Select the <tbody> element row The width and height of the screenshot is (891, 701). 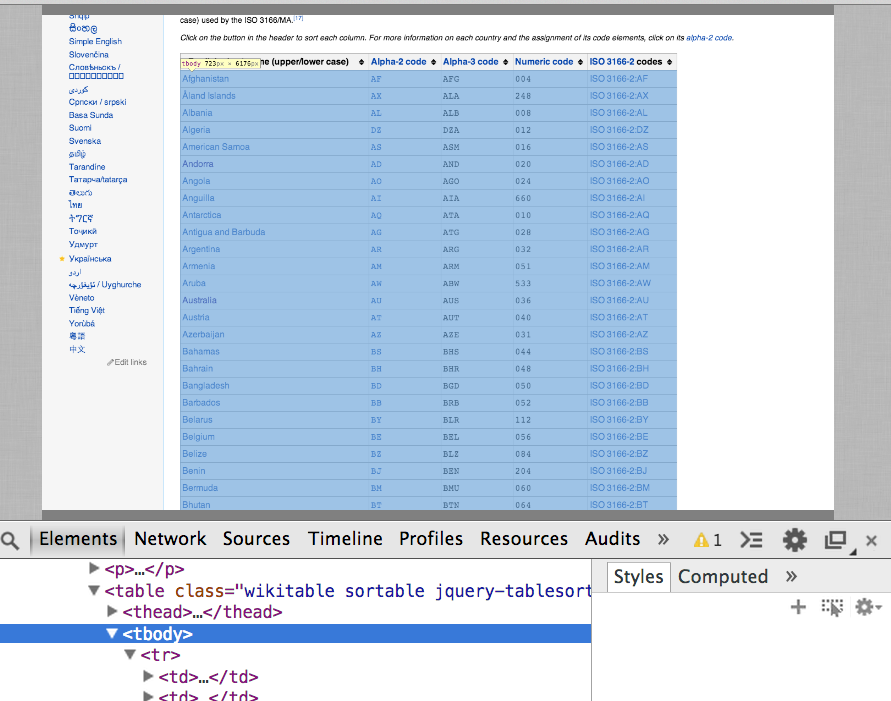click(x=295, y=633)
